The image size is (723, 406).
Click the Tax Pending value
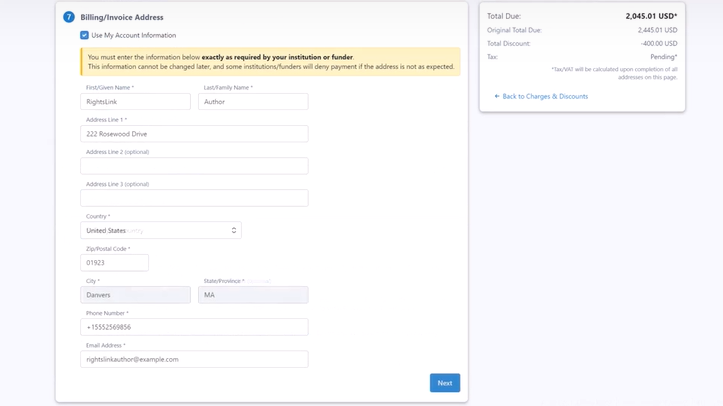tap(664, 57)
